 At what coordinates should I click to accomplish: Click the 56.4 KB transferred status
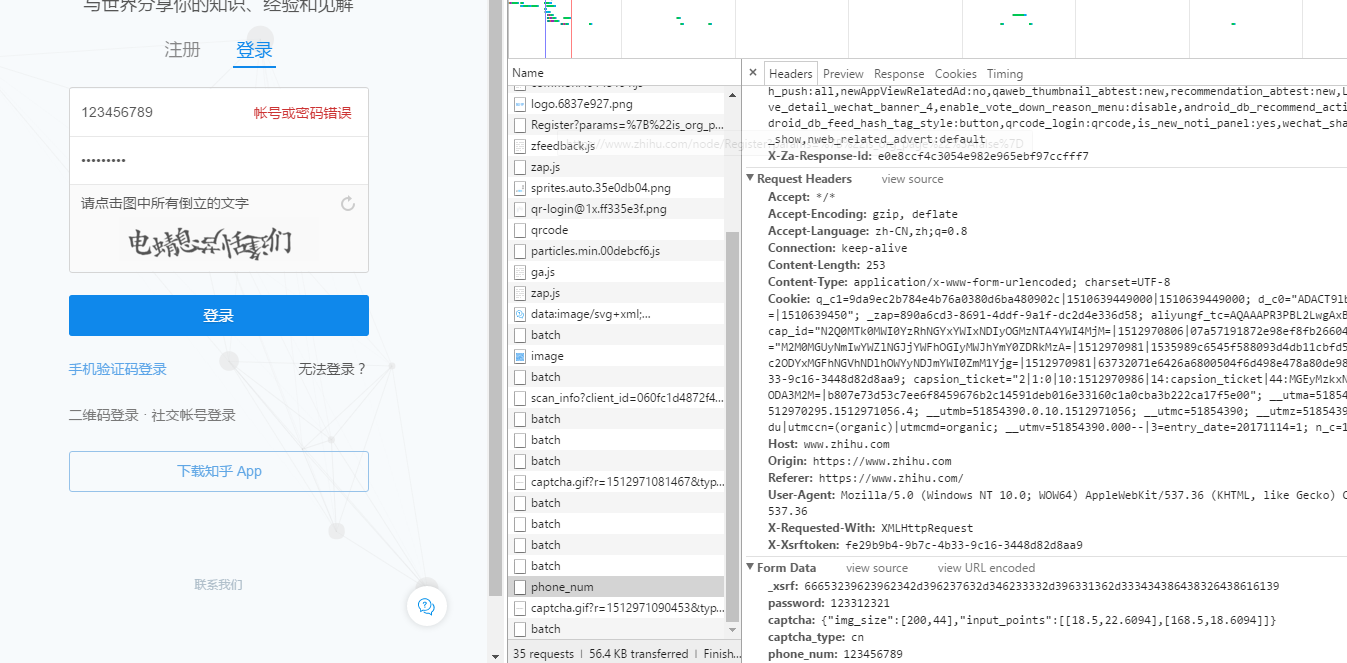click(639, 654)
